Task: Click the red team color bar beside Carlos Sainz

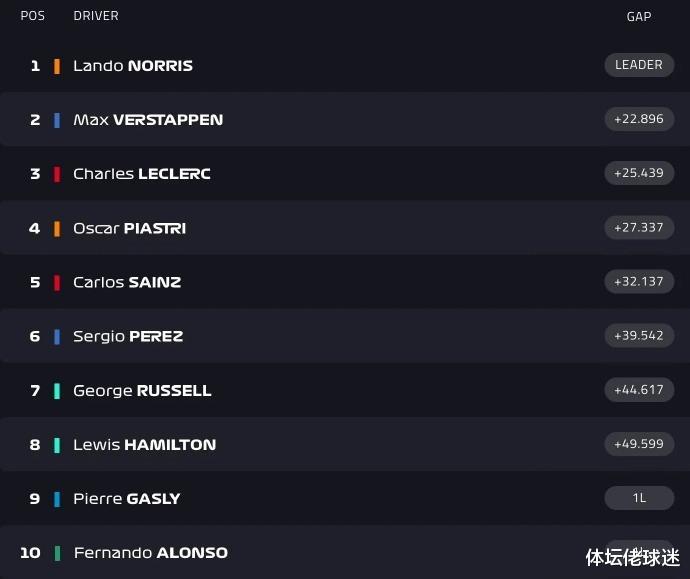Action: tap(57, 282)
